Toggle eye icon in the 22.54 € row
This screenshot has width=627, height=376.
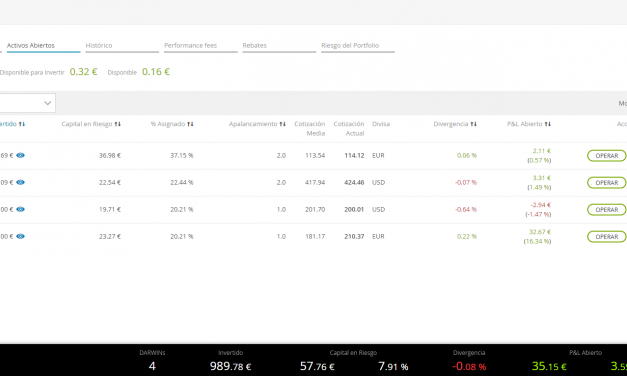point(20,182)
